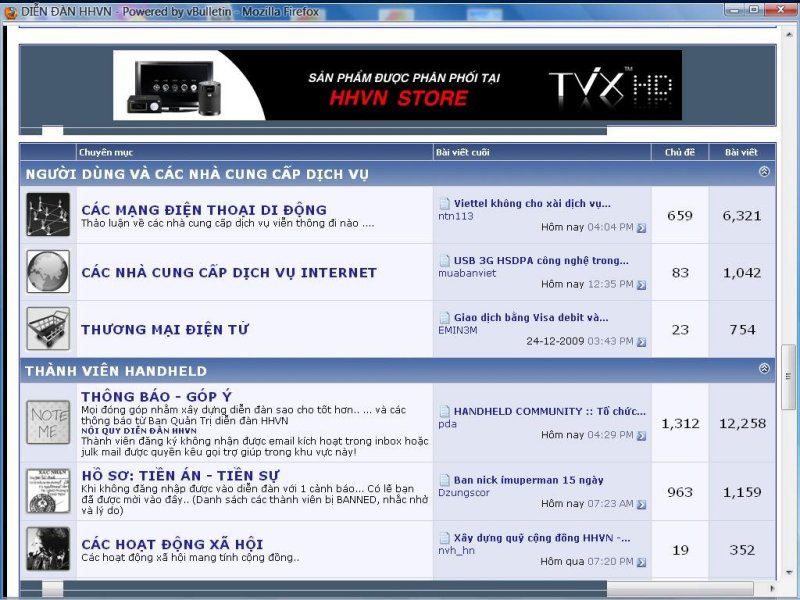This screenshot has width=800, height=600.
Task: Open the Nội quy diễn đàn HHVN subforum
Action: point(139,431)
